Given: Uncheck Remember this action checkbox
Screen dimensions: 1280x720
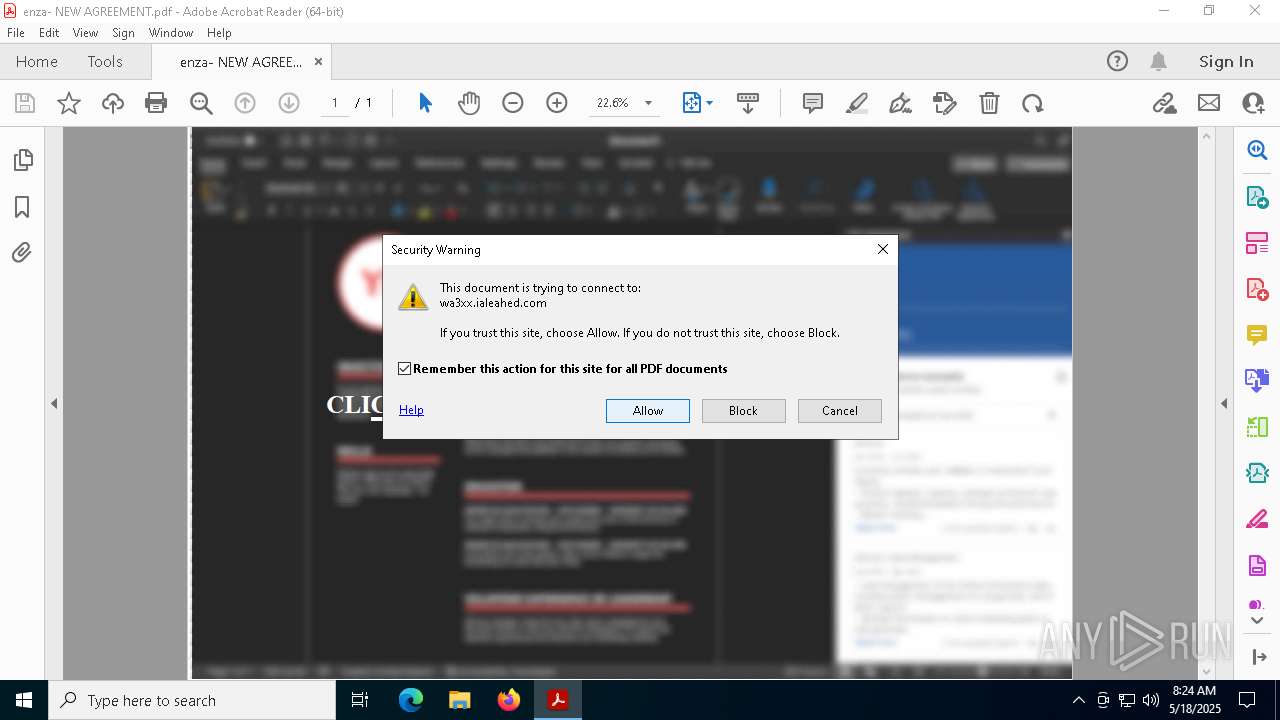Looking at the screenshot, I should pos(404,369).
